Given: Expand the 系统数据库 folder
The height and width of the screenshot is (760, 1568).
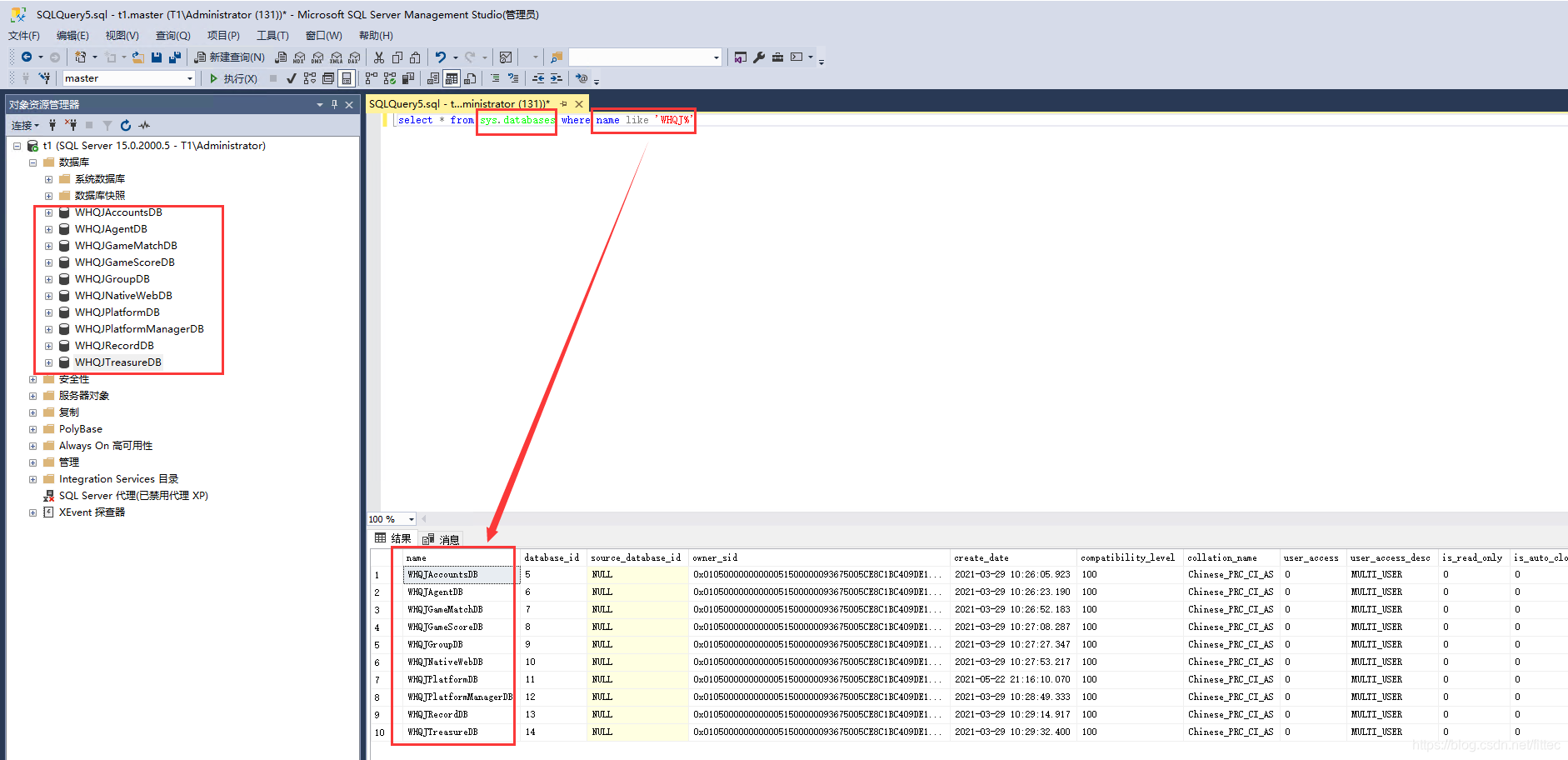Looking at the screenshot, I should (x=48, y=179).
